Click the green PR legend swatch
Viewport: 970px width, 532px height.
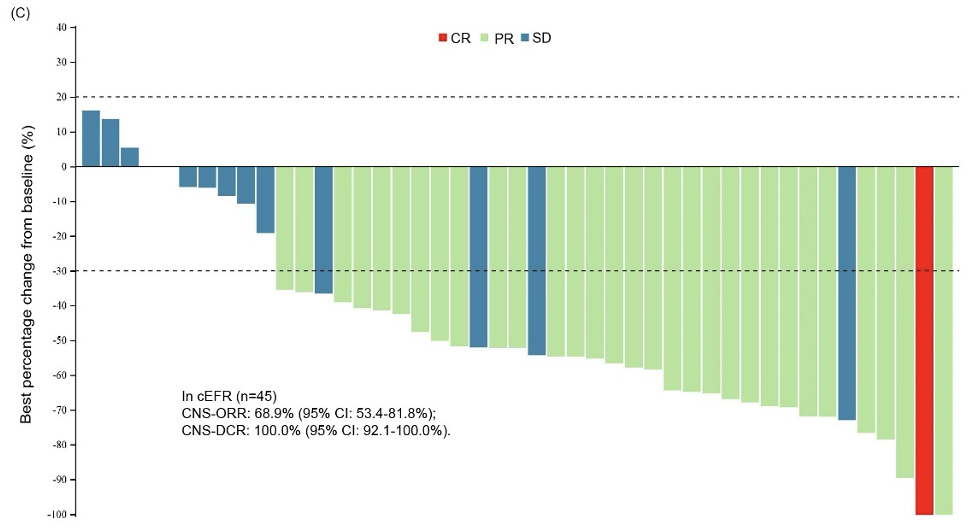pyautogui.click(x=485, y=38)
